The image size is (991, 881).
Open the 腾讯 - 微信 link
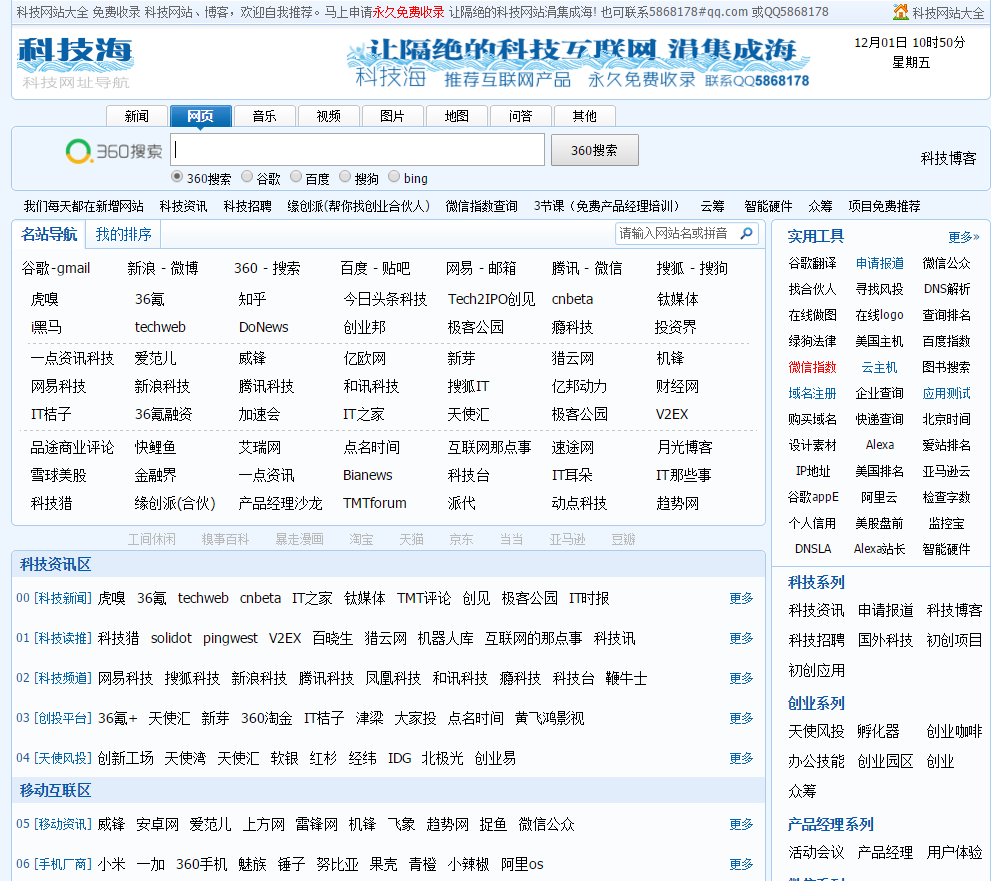(587, 269)
